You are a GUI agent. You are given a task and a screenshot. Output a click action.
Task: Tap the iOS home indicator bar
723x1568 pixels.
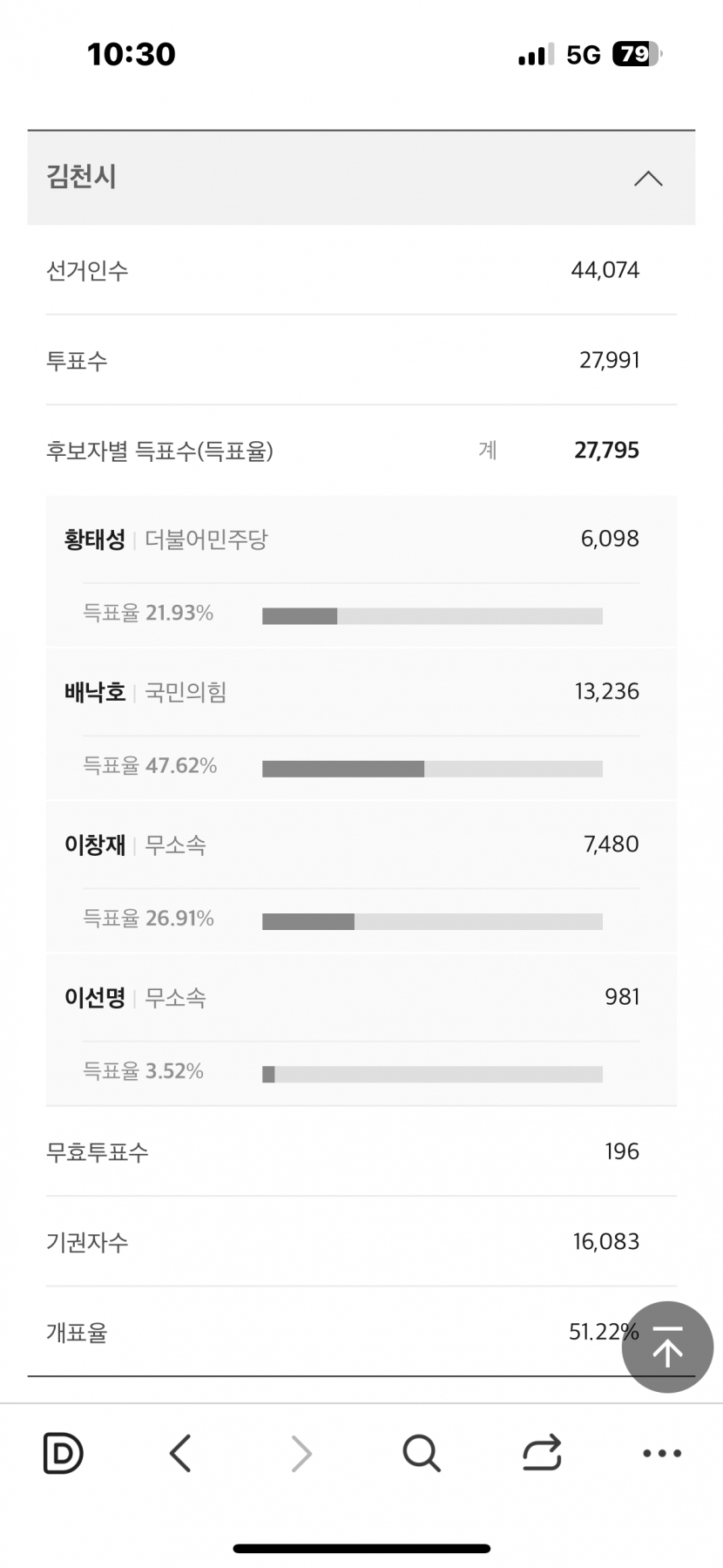(361, 1548)
